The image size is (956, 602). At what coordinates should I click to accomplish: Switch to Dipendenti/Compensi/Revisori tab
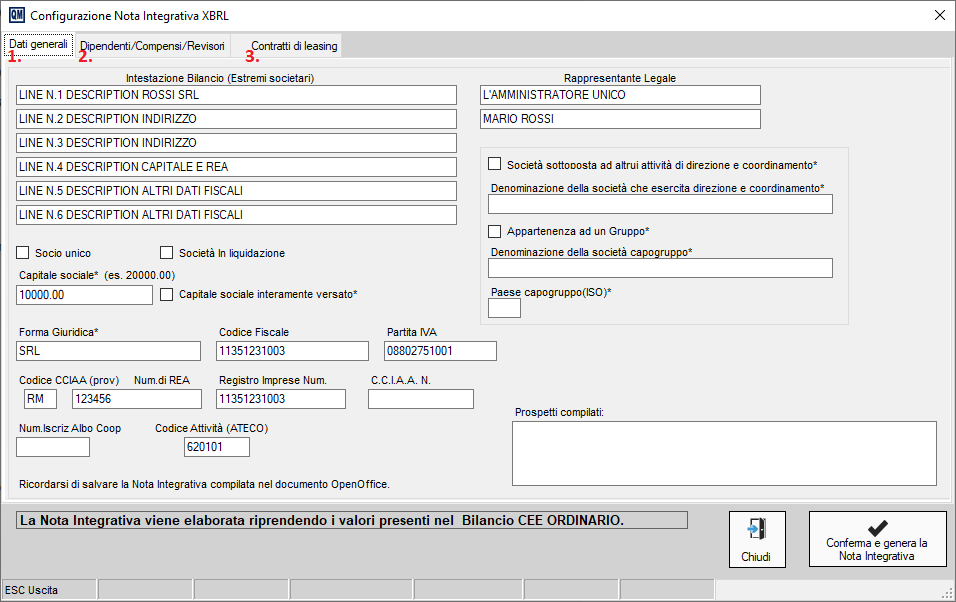click(x=152, y=46)
